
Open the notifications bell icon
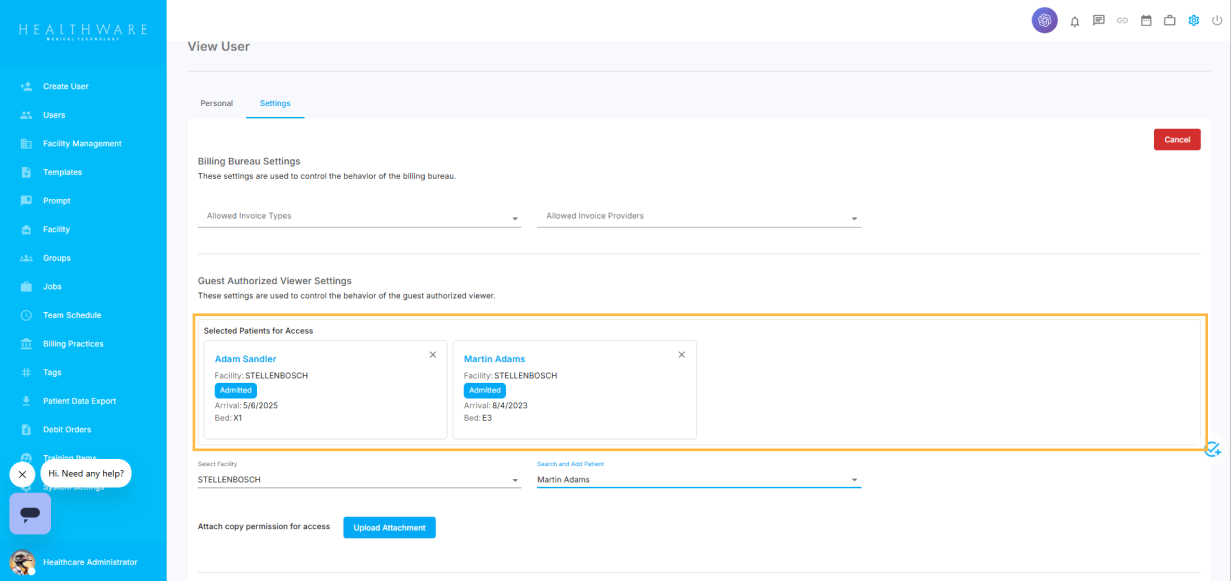pyautogui.click(x=1075, y=21)
